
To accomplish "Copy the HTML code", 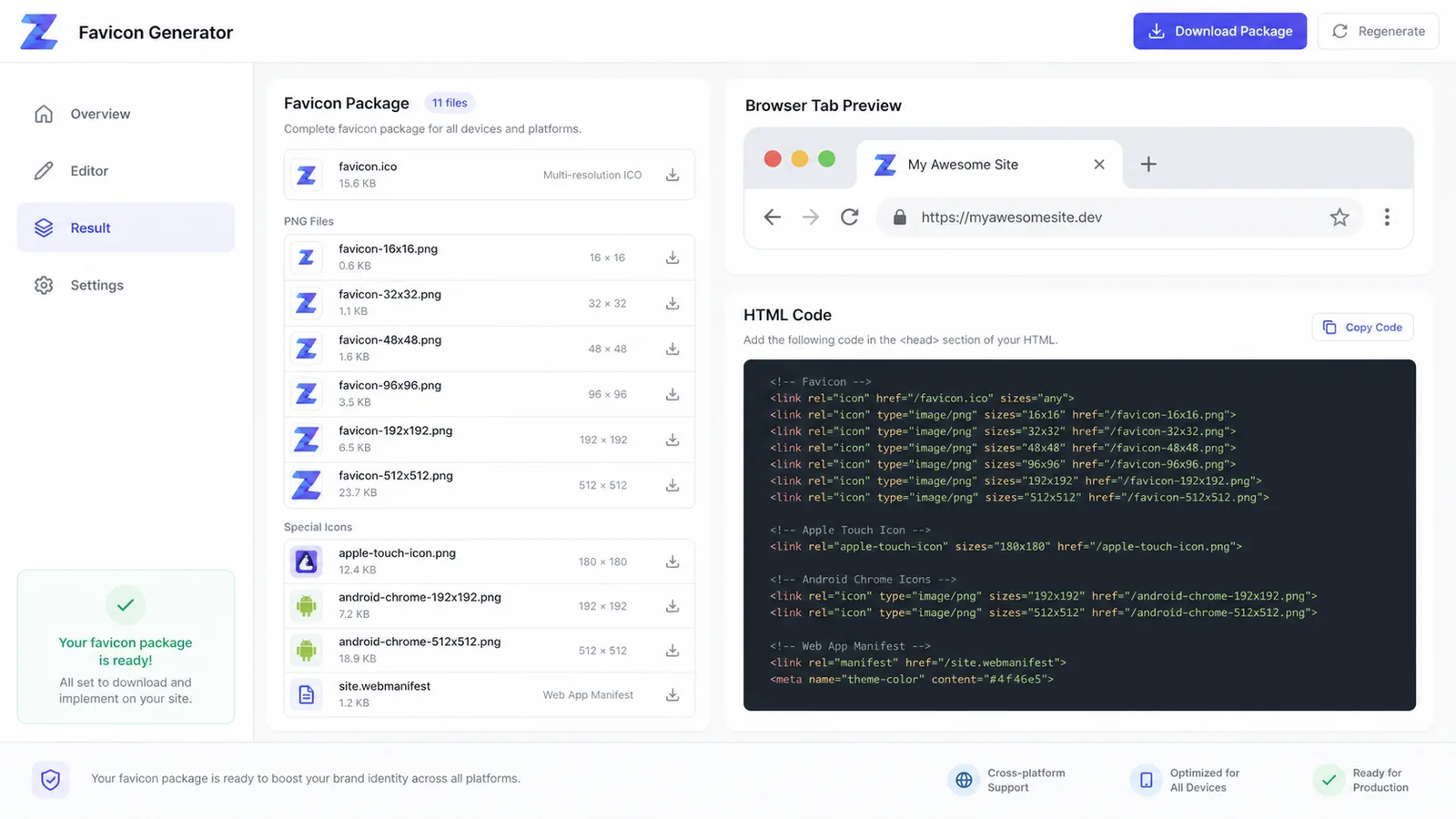I will click(x=1362, y=328).
